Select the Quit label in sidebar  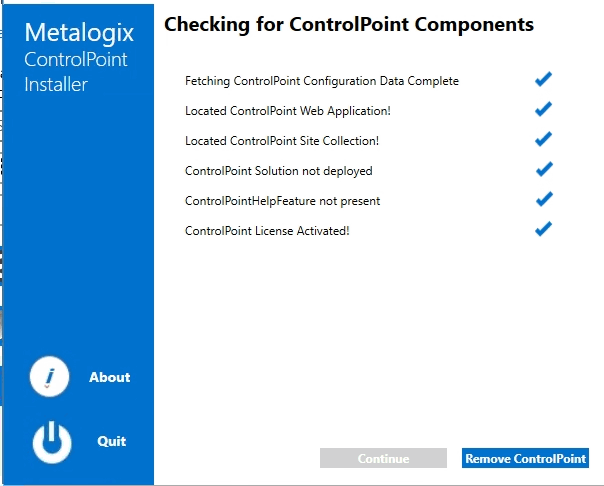(x=111, y=441)
